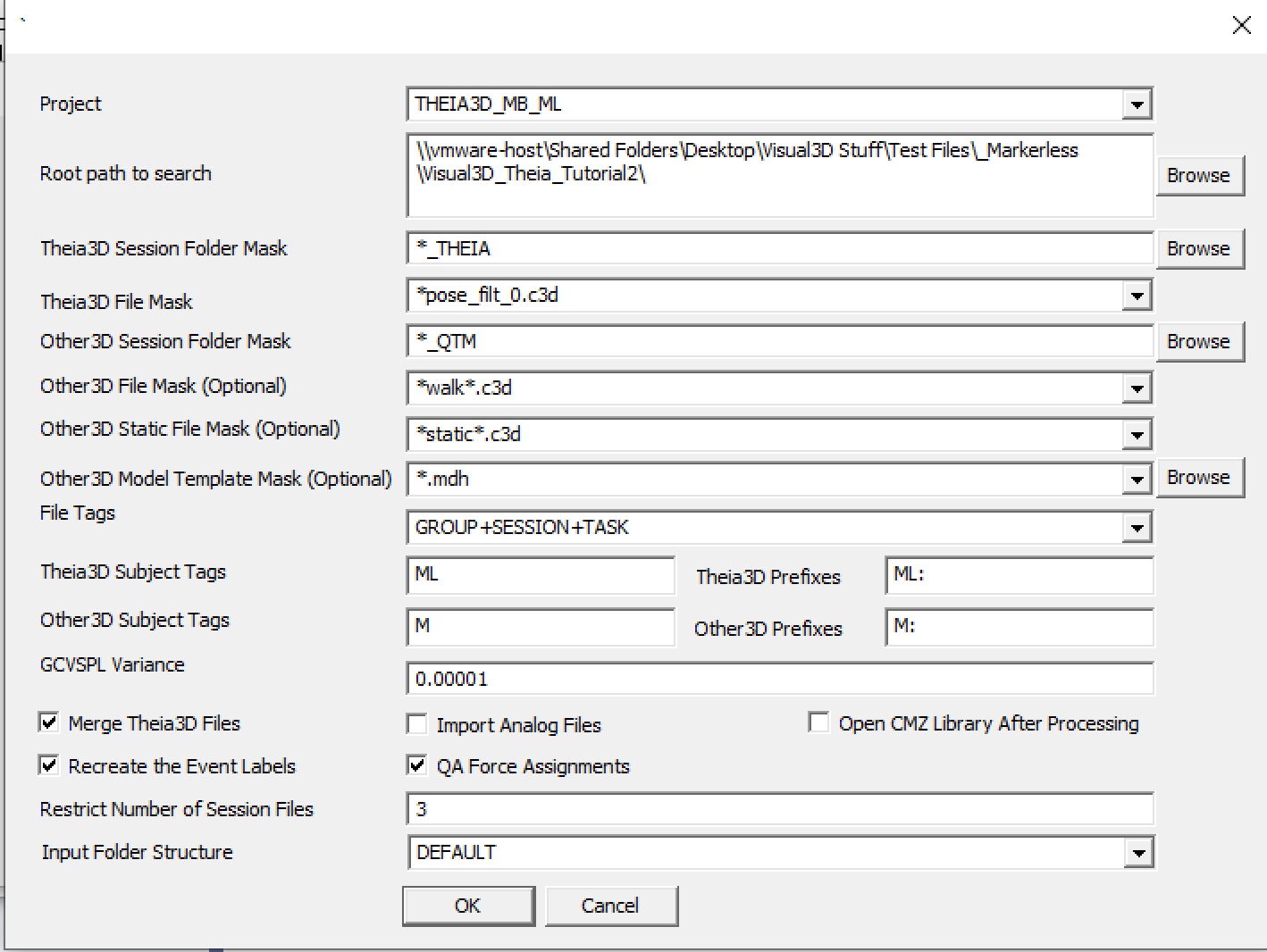The height and width of the screenshot is (952, 1267).
Task: Expand the Theia3D File Mask dropdown
Action: [1137, 296]
